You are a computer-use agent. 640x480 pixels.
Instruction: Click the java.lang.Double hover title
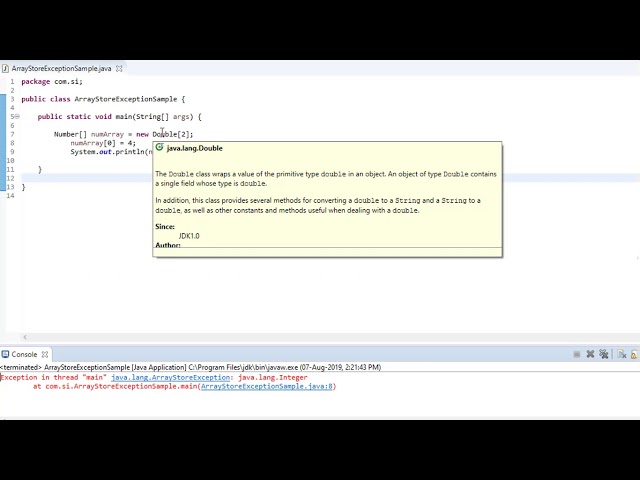pos(195,148)
